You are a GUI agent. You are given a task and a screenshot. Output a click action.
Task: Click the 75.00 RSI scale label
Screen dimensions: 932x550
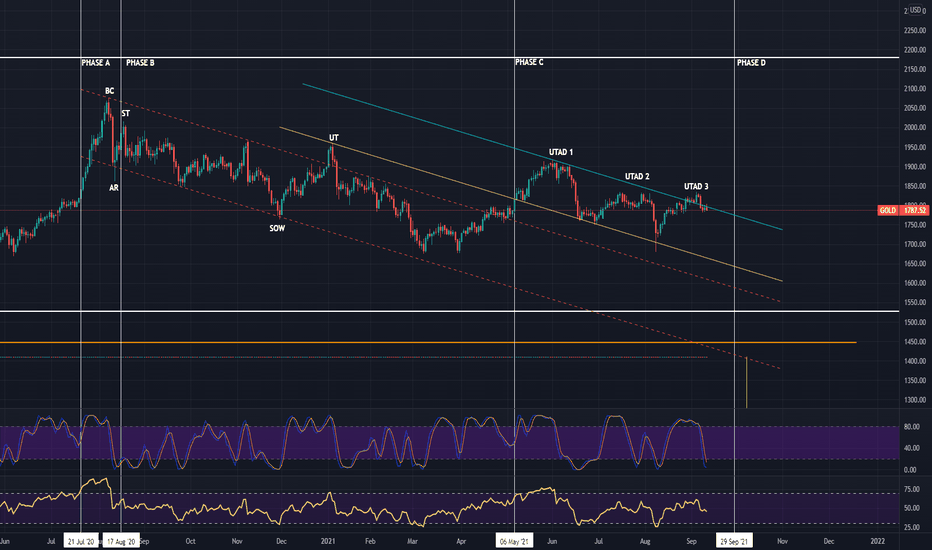911,489
